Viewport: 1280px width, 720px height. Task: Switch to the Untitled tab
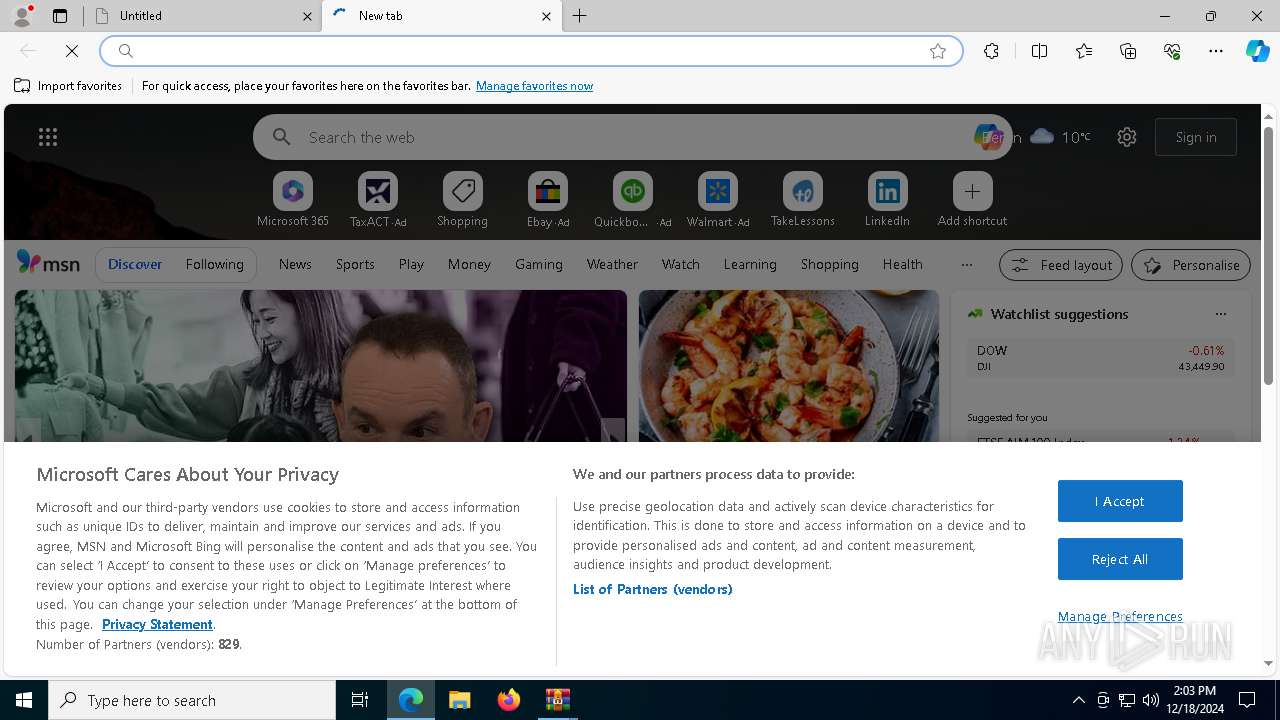tap(203, 16)
